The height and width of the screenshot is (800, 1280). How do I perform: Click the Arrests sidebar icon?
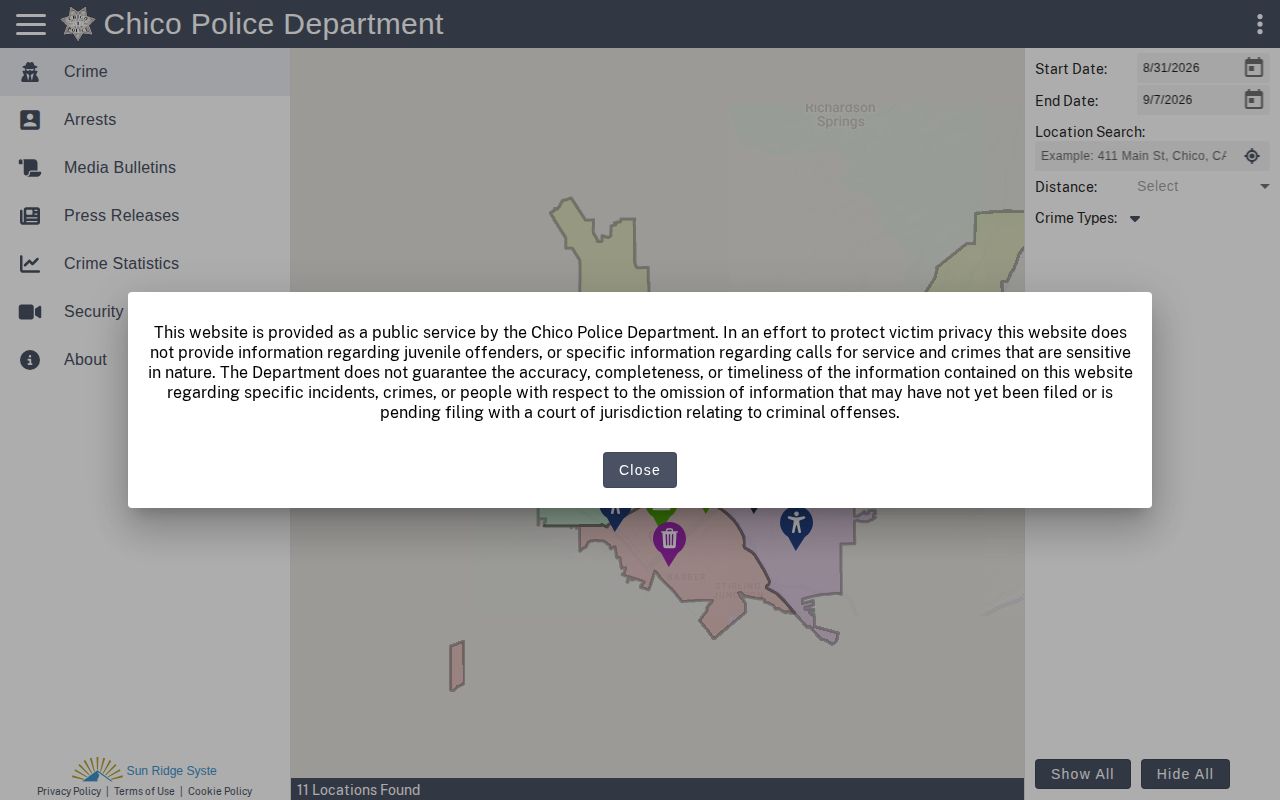(x=30, y=120)
